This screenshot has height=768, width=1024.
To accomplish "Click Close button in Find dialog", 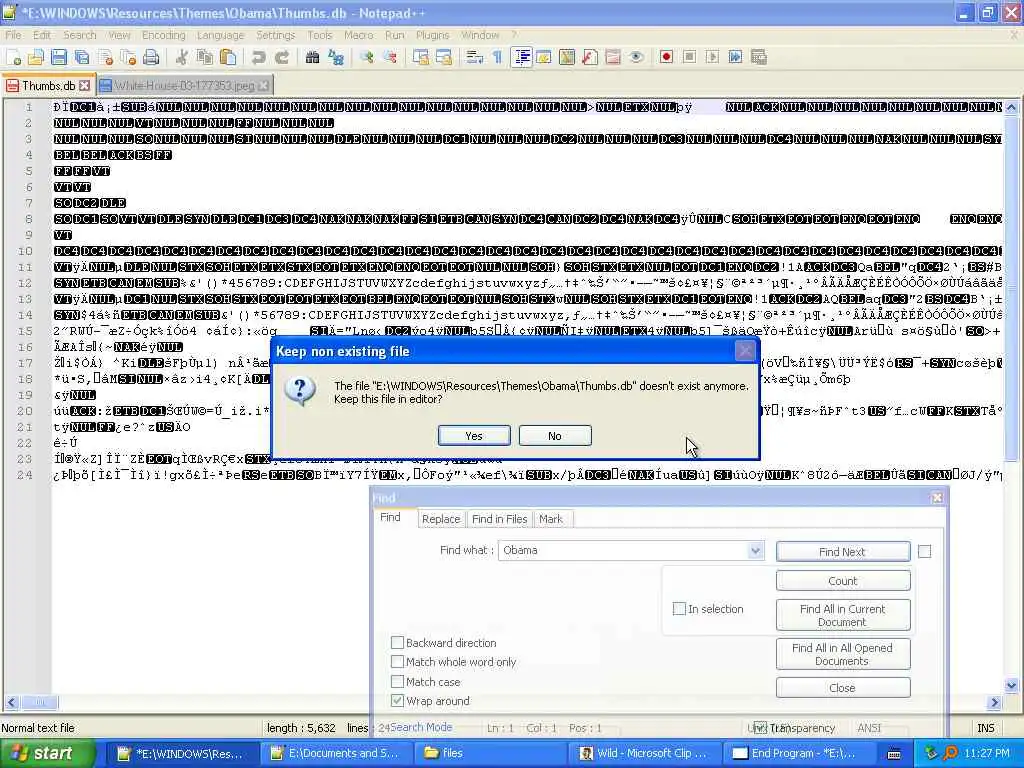I will coord(842,688).
